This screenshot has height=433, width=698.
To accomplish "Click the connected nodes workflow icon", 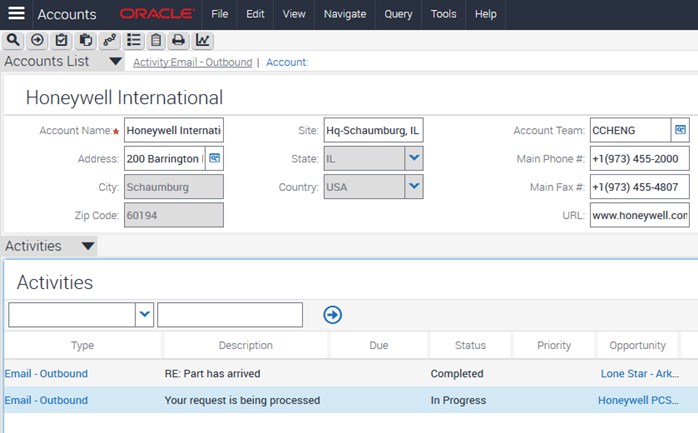I will [x=110, y=40].
